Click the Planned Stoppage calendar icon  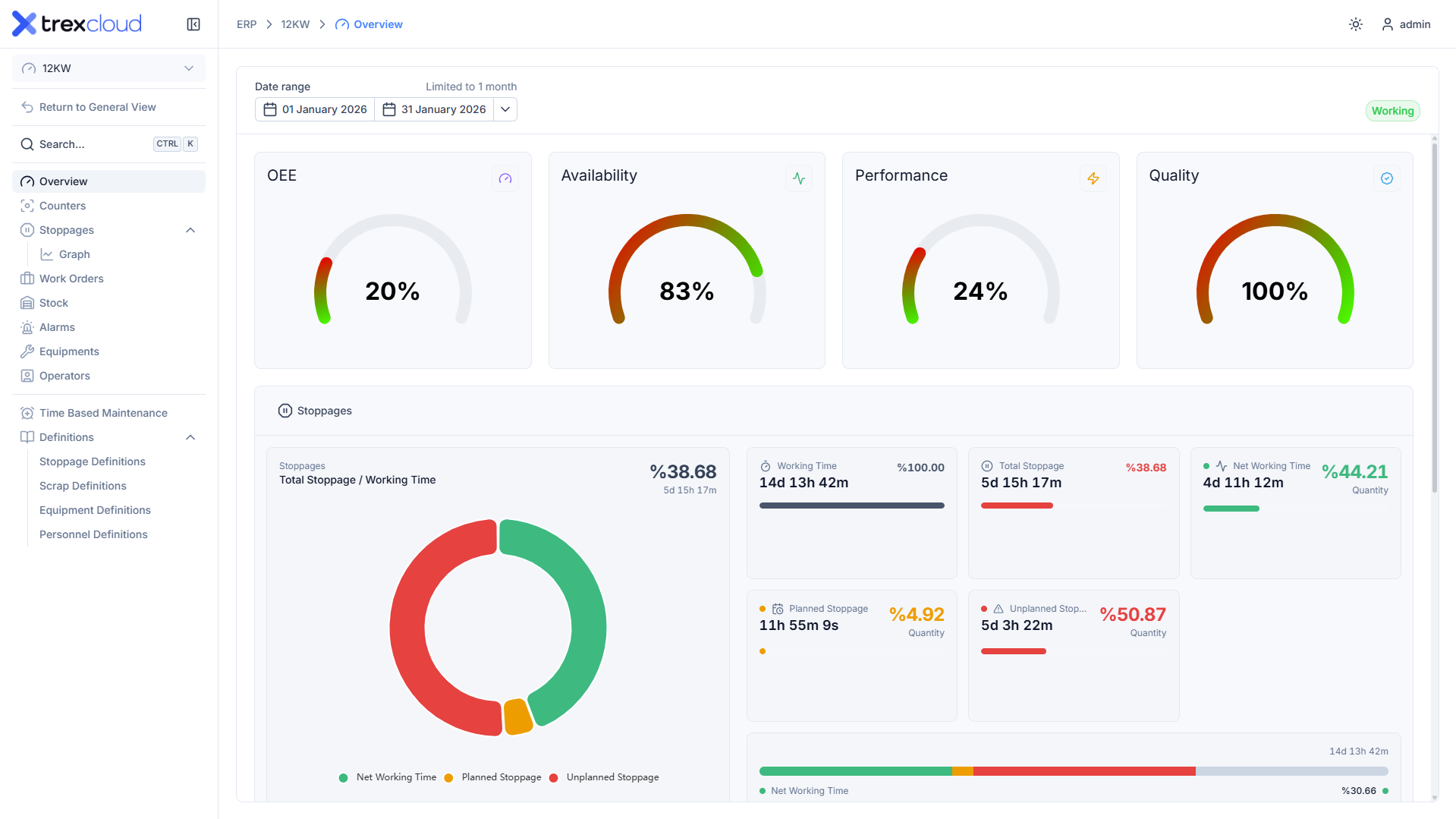coord(778,610)
